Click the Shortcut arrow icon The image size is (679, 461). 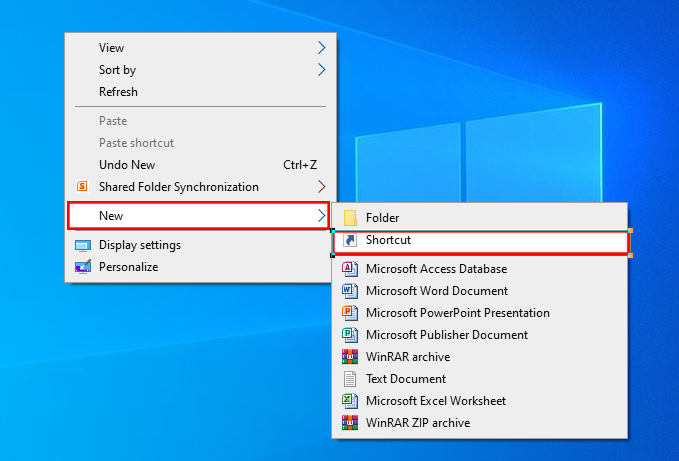coord(350,240)
